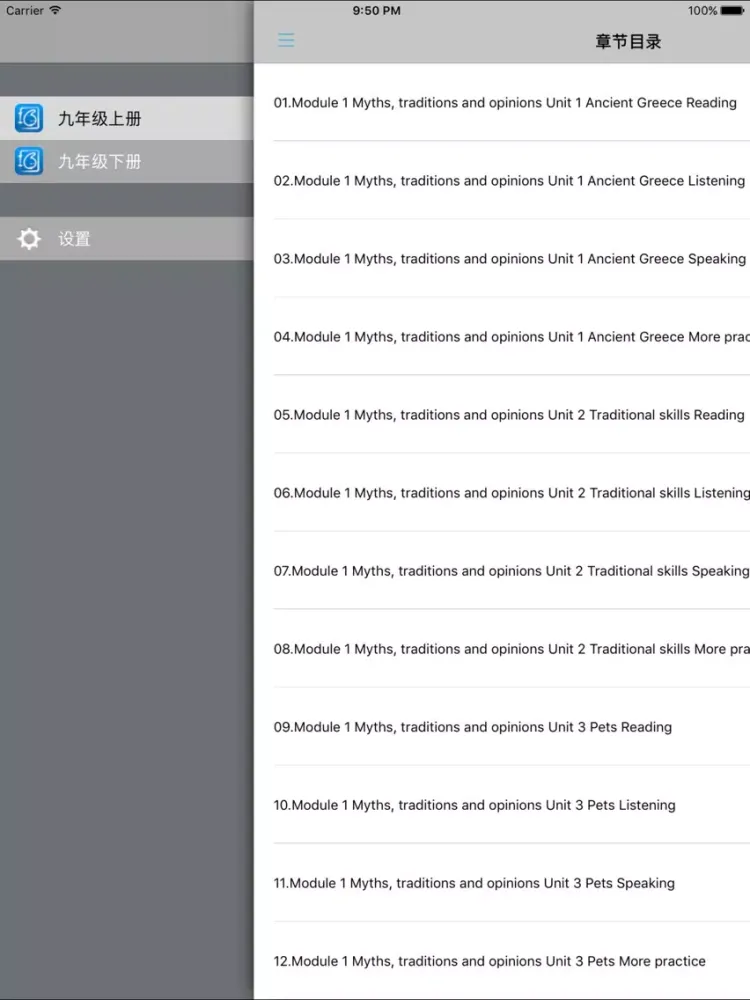Open chapter 12 Pets More practice
Screen dimensions: 750x1000
(502, 961)
